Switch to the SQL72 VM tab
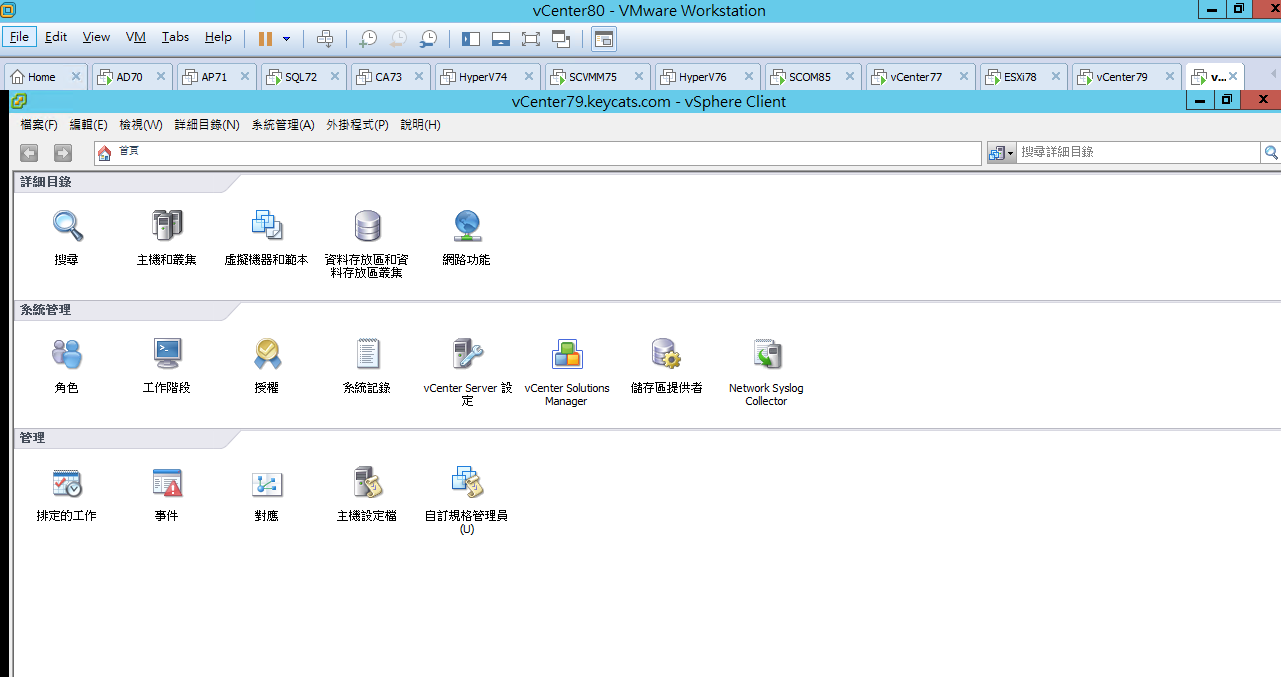 (303, 77)
